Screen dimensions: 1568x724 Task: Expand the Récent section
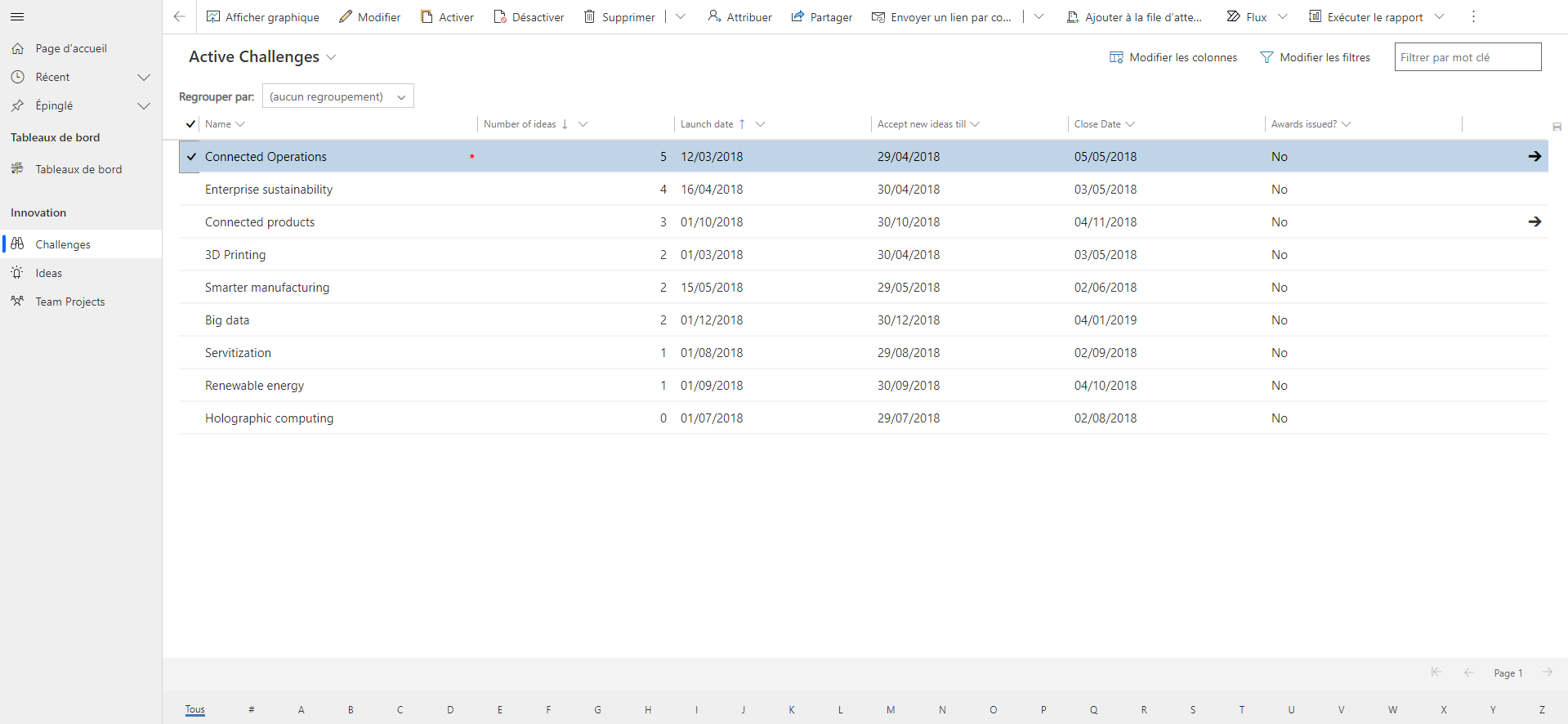click(144, 77)
